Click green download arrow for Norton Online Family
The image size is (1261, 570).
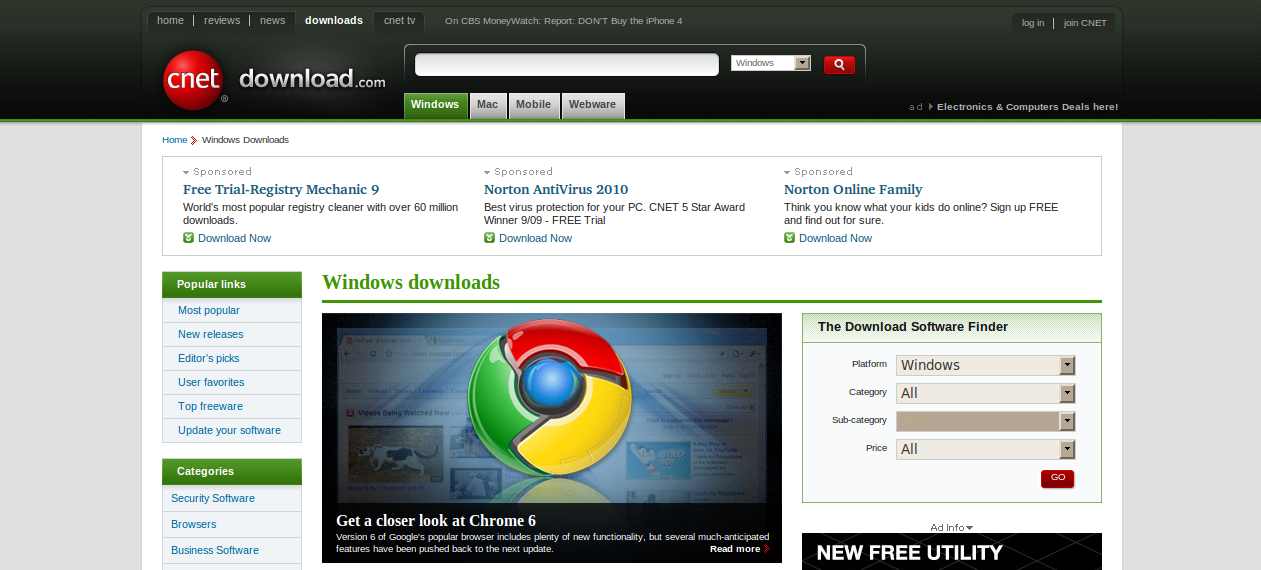pyautogui.click(x=789, y=238)
